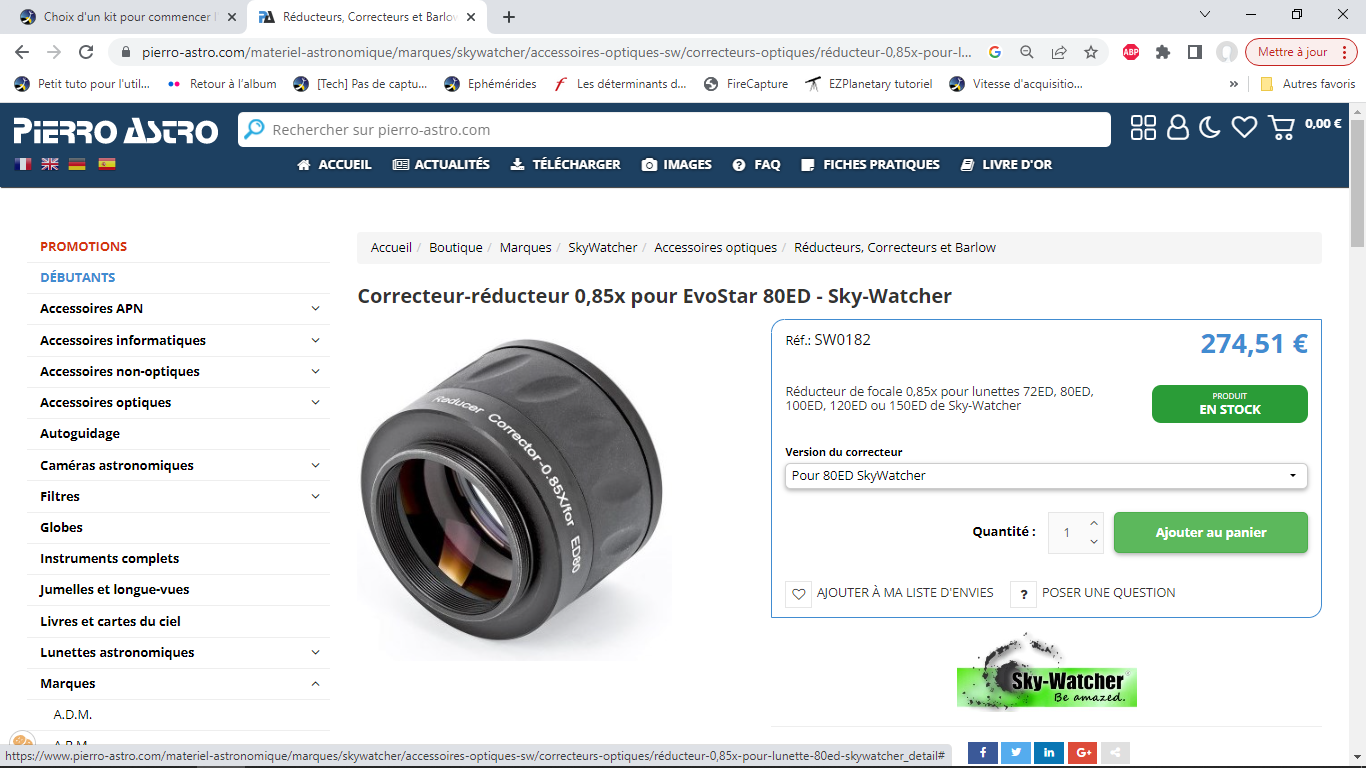Click the heart icon beside 'Ajouter à ma liste d'envies'
The width and height of the screenshot is (1366, 768).
pos(799,594)
